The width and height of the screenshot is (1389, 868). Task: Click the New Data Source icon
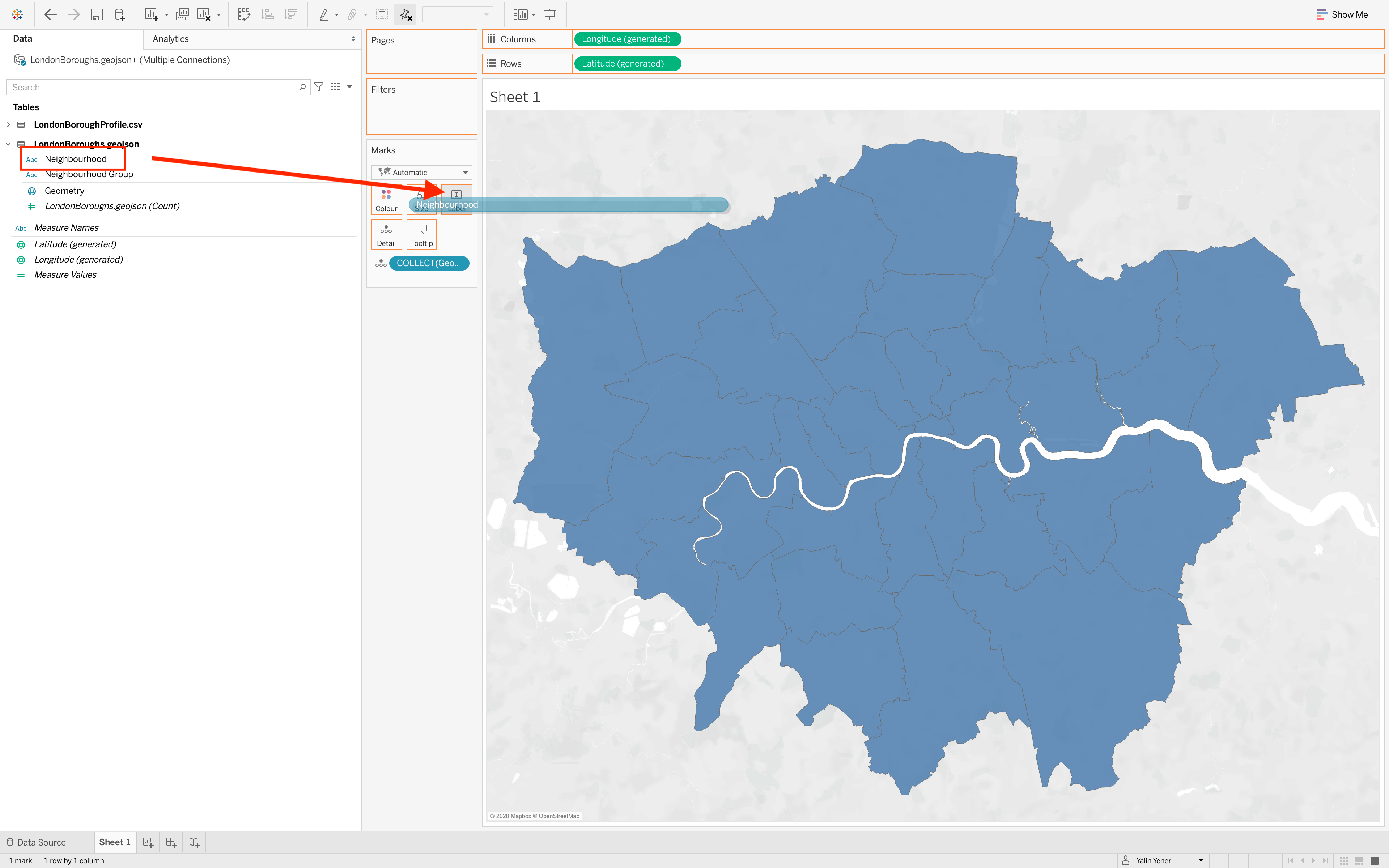point(120,14)
